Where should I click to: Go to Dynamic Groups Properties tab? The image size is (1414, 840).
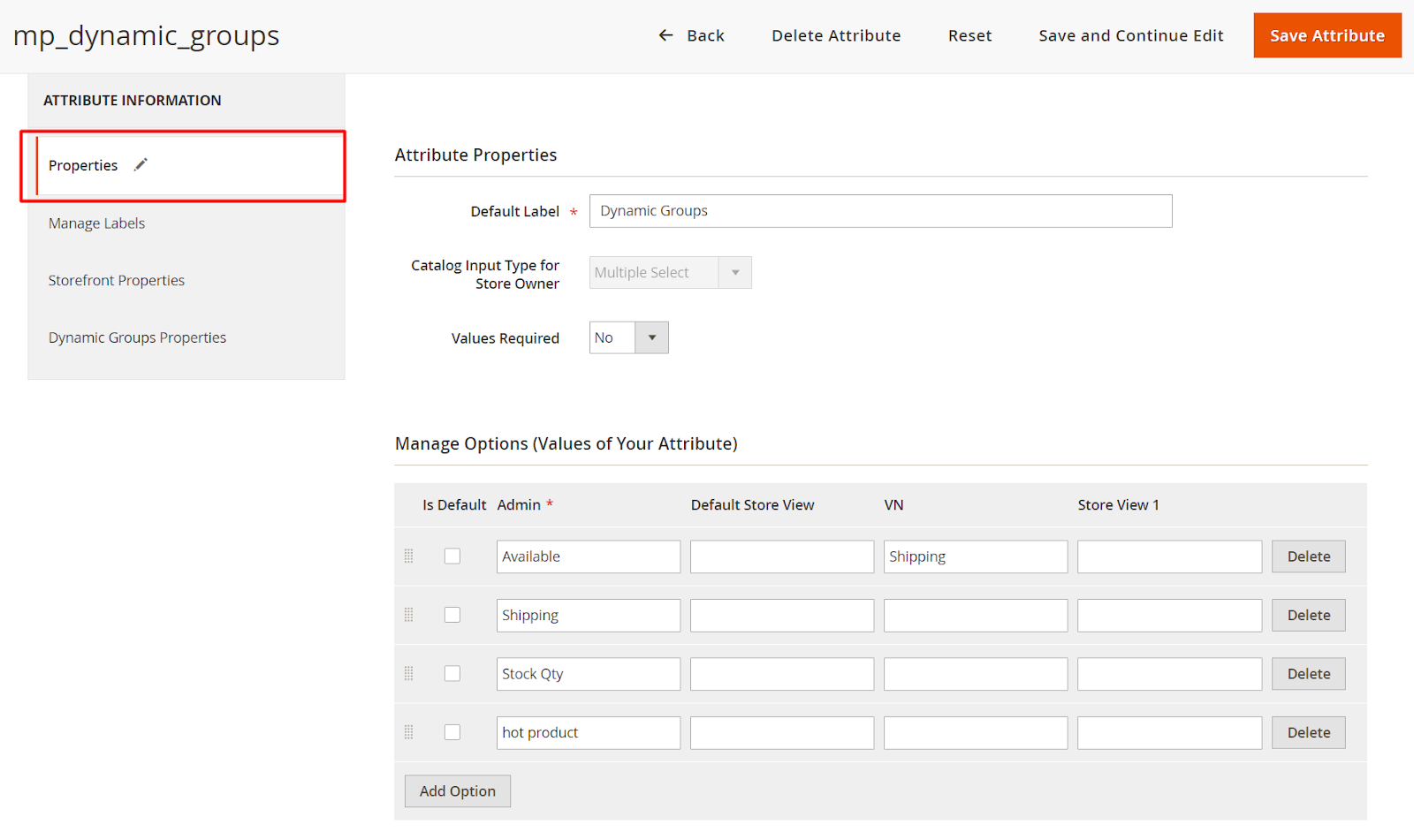(x=137, y=338)
